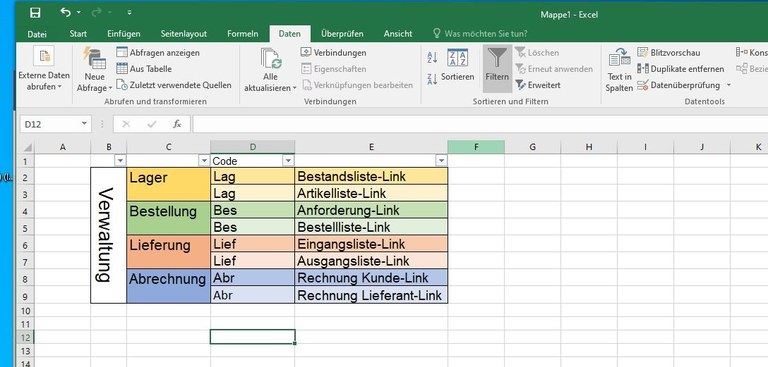Open filter dropdown in cell E1
This screenshot has height=367, width=768.
pyautogui.click(x=441, y=161)
